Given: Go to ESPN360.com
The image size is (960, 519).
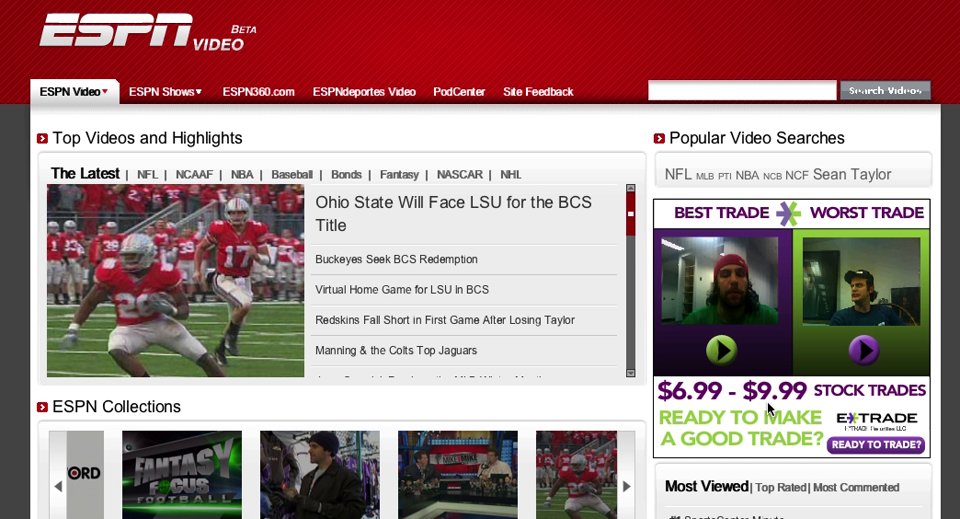Looking at the screenshot, I should coord(258,92).
